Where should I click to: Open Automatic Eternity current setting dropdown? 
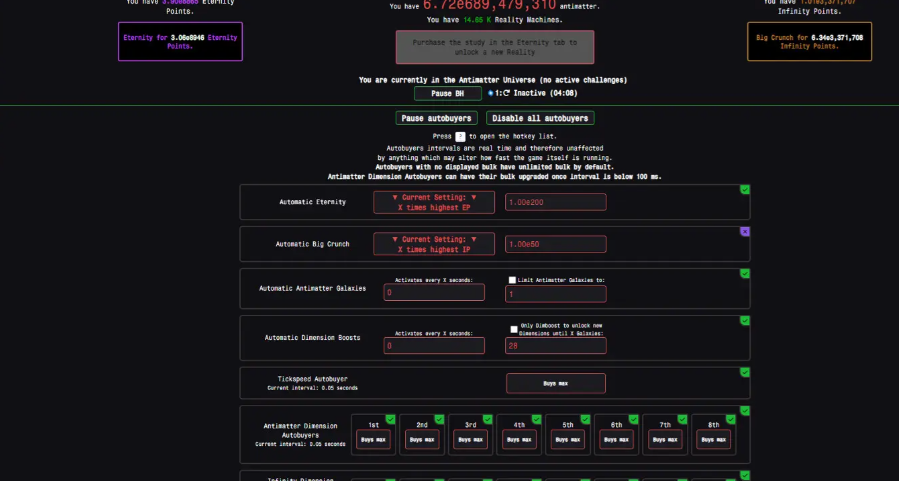pyautogui.click(x=434, y=202)
